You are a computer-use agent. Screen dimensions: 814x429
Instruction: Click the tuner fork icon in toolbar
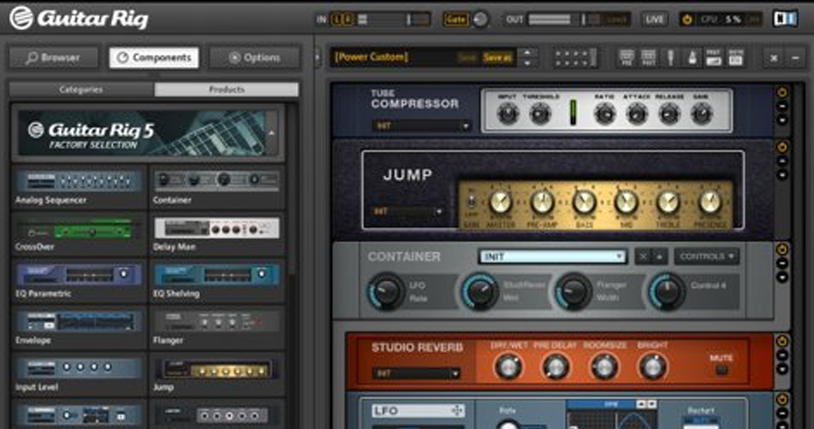point(671,58)
